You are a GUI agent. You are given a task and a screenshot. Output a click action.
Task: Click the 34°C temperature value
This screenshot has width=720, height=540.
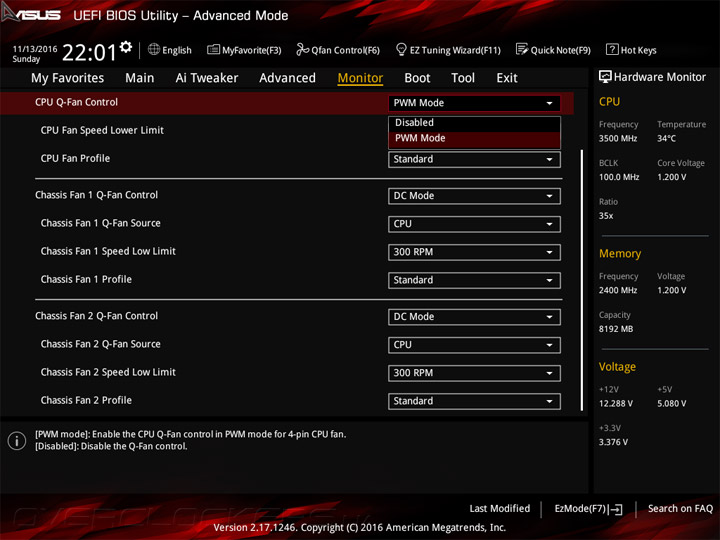tap(666, 138)
